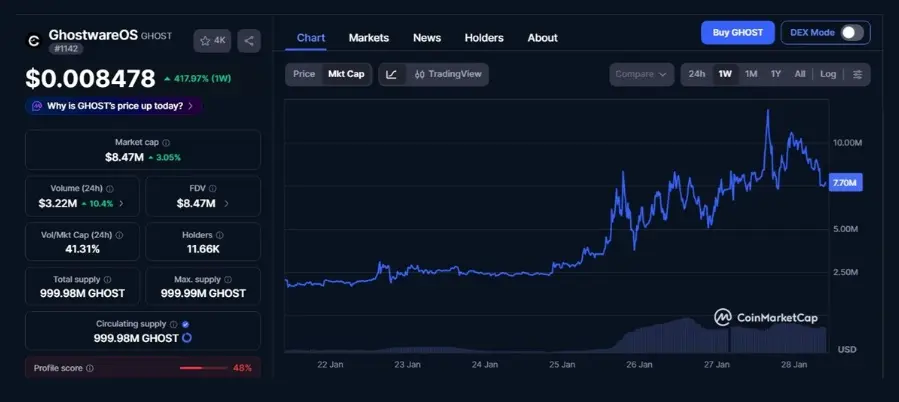Select Price chart view
Screen dimensions: 899x402
point(304,74)
